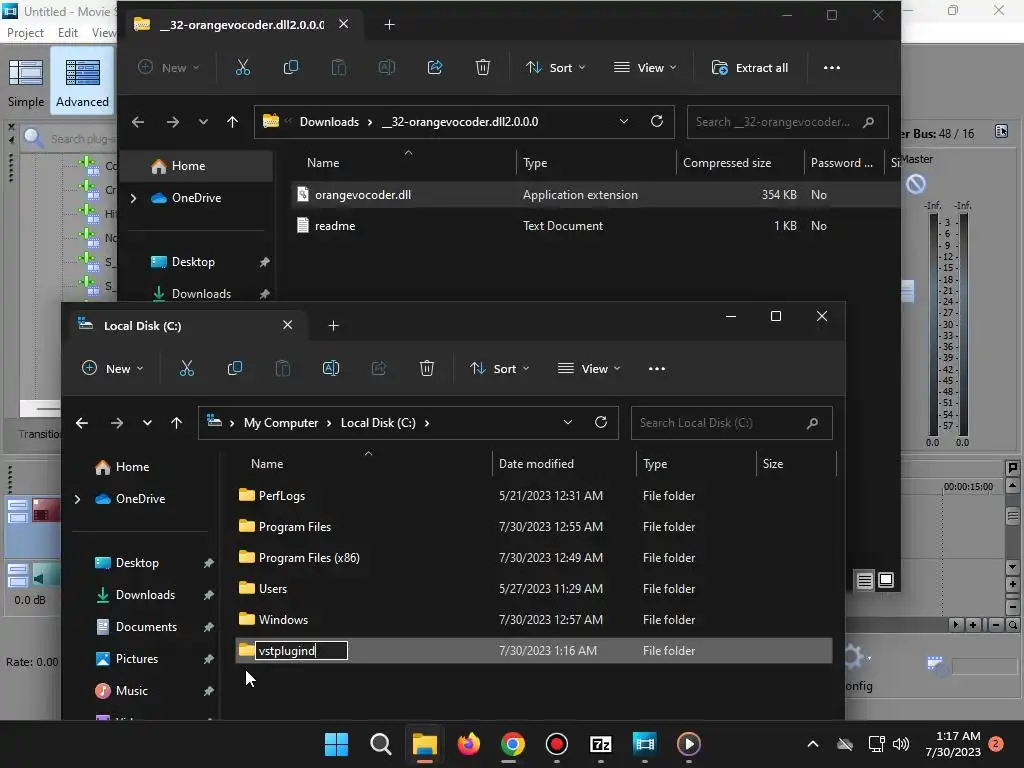
Task: Go up one level from Local Disk (C:)
Action: coord(176,423)
